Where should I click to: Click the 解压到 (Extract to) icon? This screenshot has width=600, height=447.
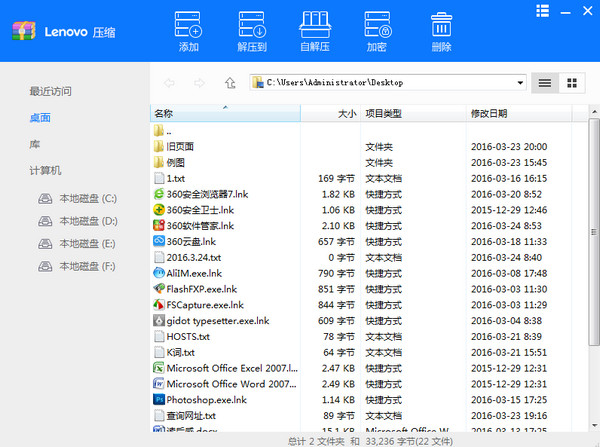252,25
